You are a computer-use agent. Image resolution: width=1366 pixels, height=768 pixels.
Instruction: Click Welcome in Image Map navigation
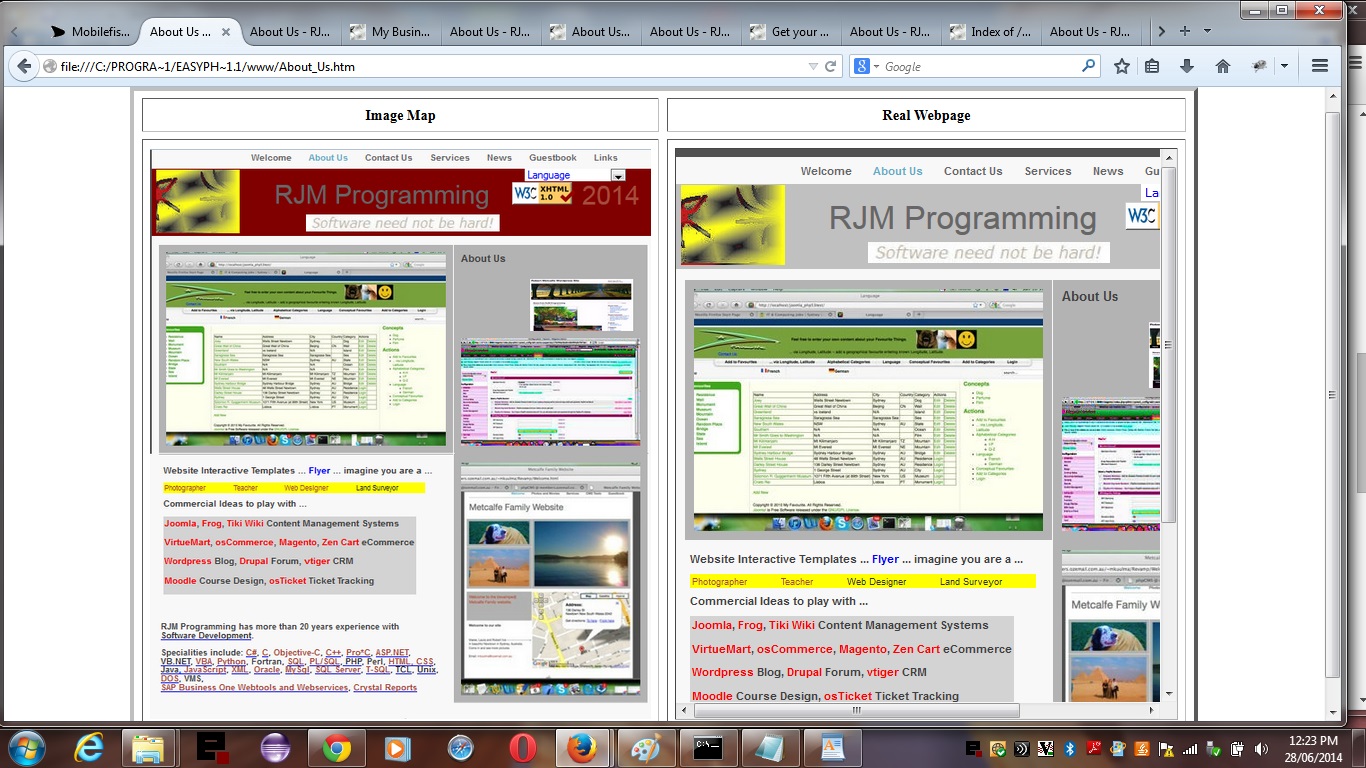point(271,158)
